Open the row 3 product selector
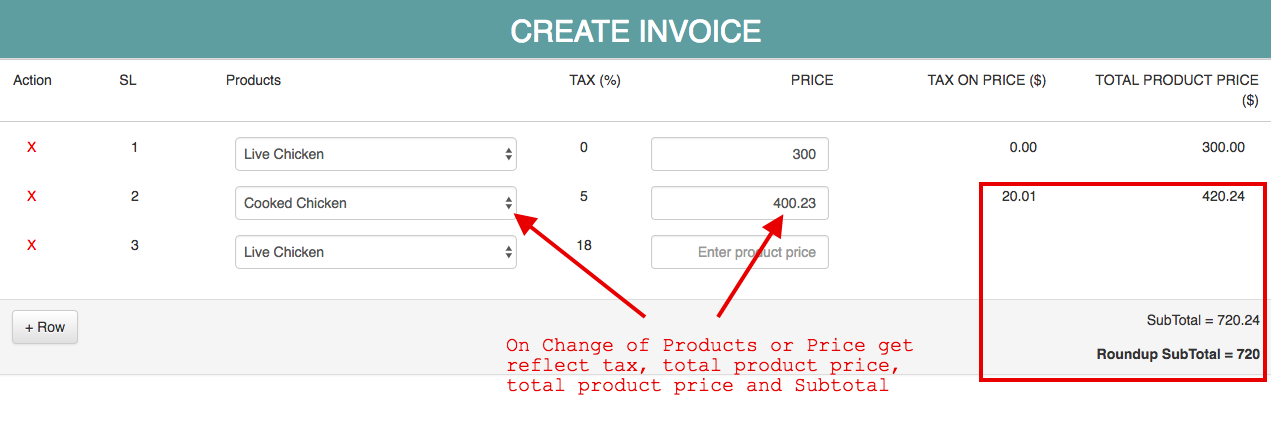Screen dimensions: 1271x439 (376, 252)
